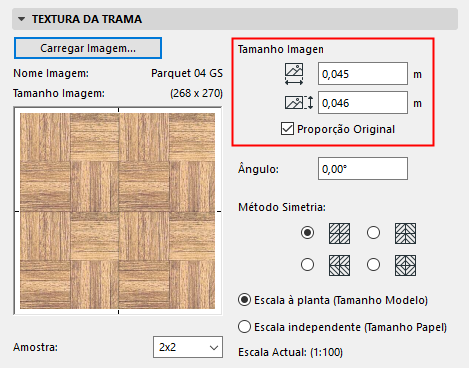Edit the image width field 0,045

click(363, 74)
